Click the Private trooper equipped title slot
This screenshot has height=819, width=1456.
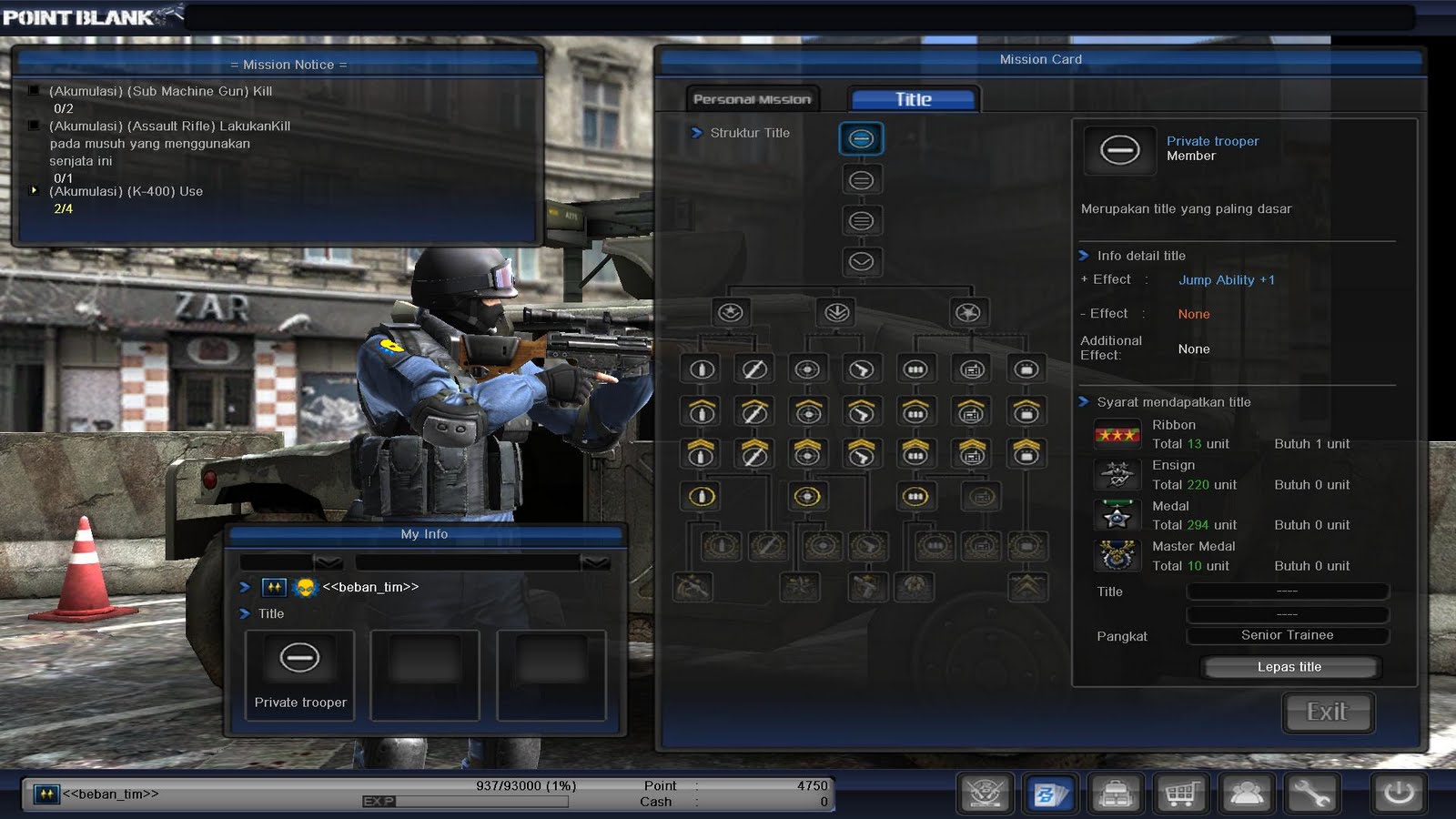tap(299, 675)
